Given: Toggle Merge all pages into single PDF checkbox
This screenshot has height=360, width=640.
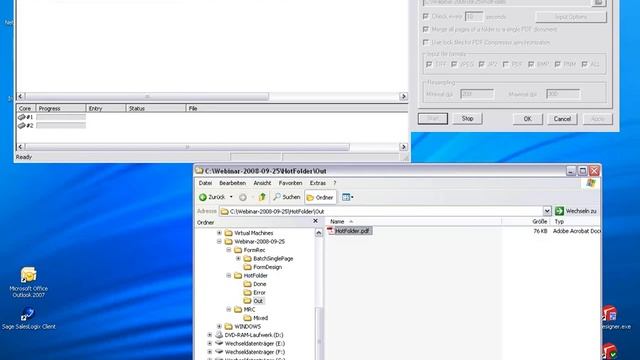Looking at the screenshot, I should click(x=426, y=29).
